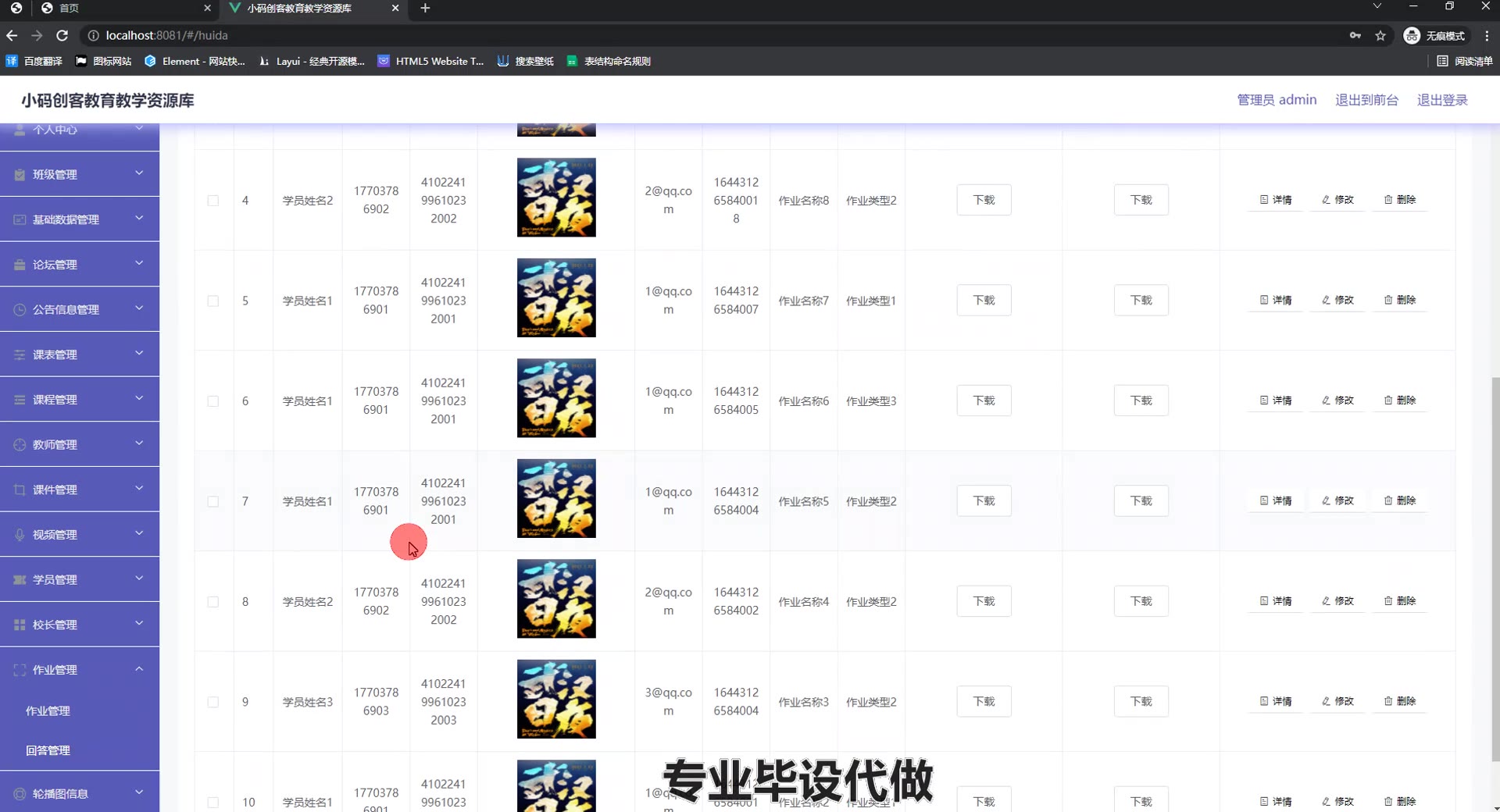The width and height of the screenshot is (1500, 812).
Task: Select the 小码创客教育教学资源库 browser tab
Action: click(x=312, y=9)
